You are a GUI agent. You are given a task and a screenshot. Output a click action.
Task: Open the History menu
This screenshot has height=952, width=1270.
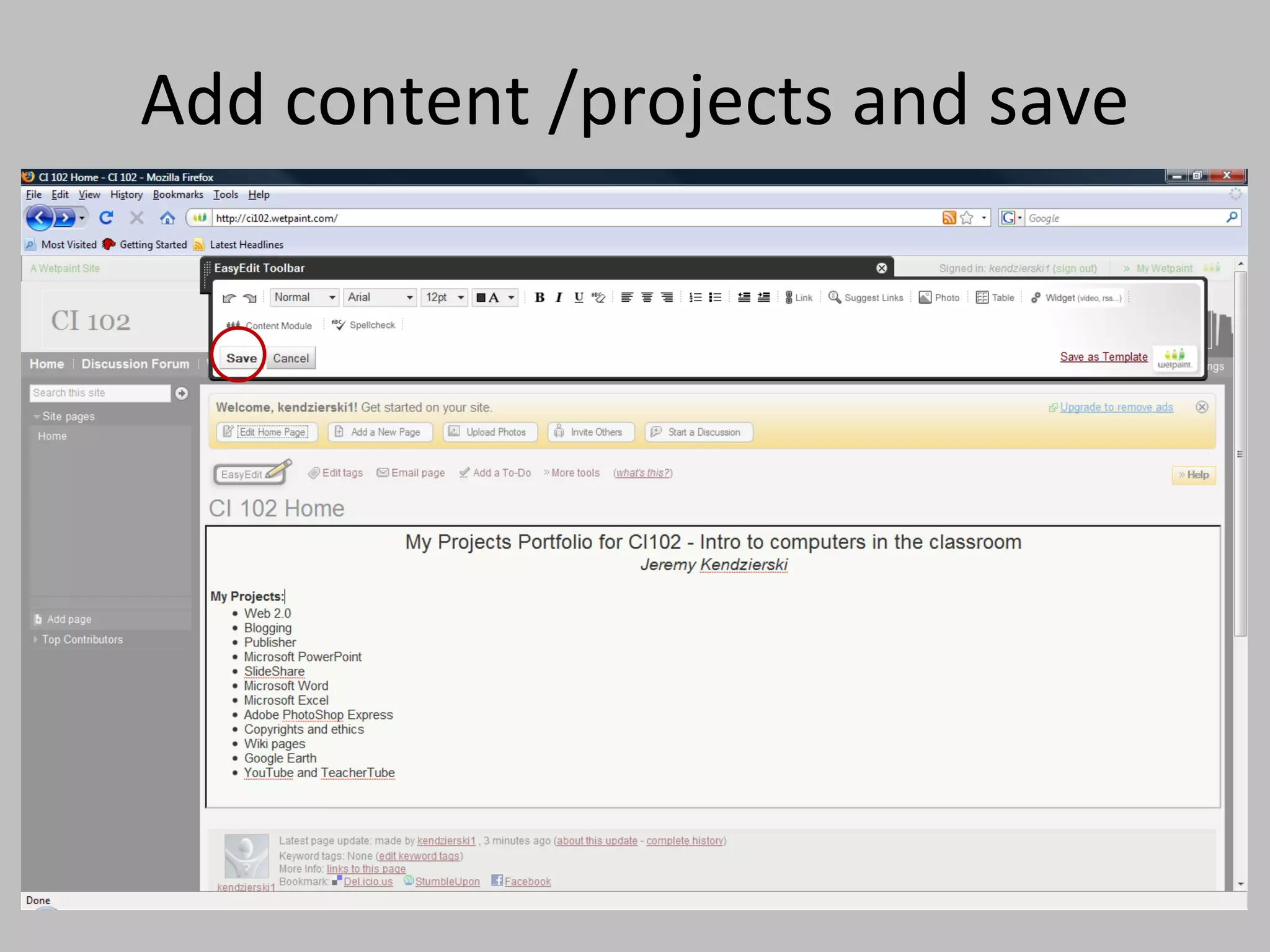coord(127,195)
